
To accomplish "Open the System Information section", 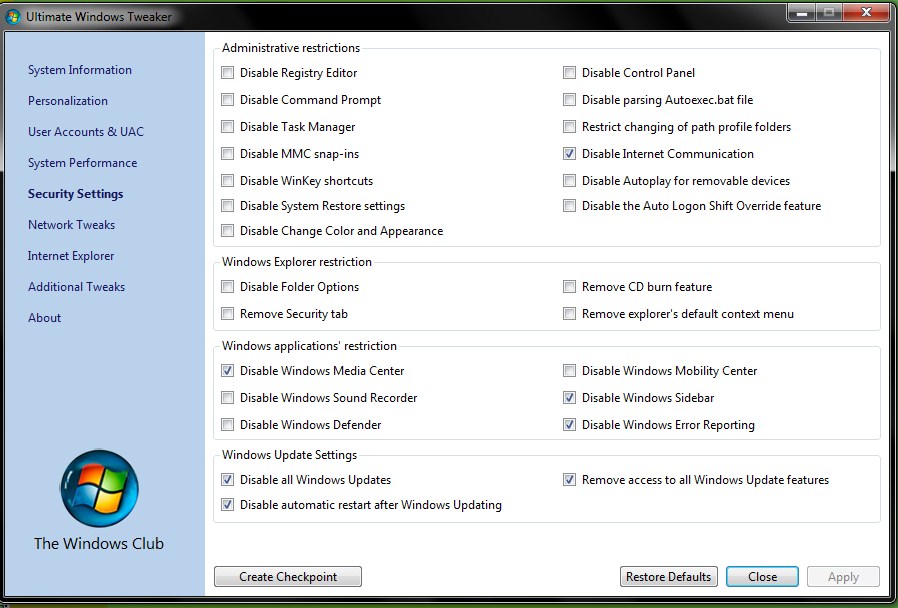I will tap(80, 70).
